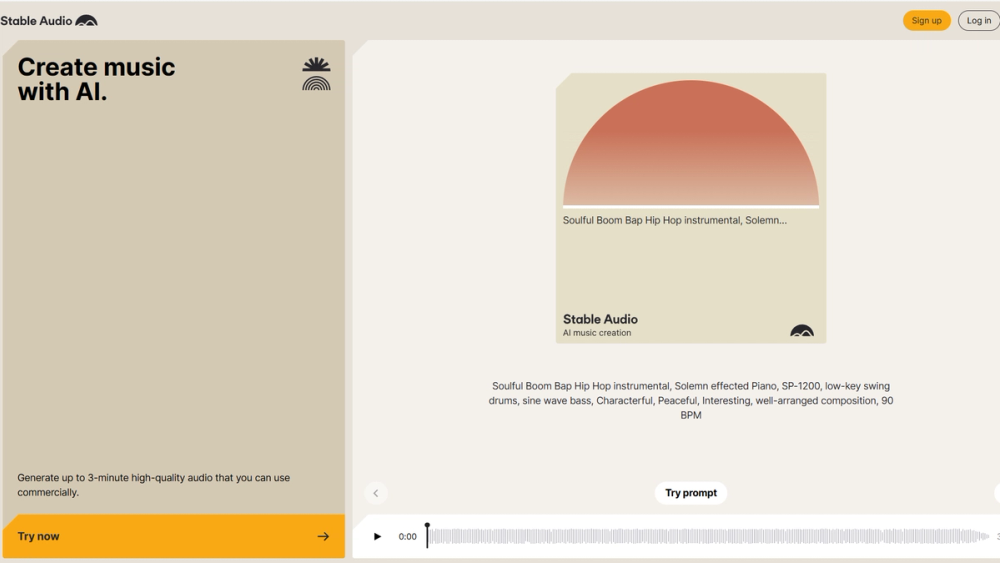
Task: Click the truncated 'Soulful Boom Bap' card caption
Action: click(x=675, y=220)
